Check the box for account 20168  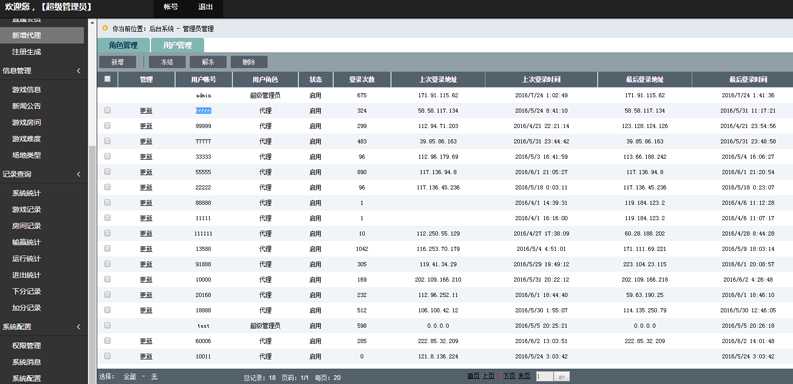107,294
